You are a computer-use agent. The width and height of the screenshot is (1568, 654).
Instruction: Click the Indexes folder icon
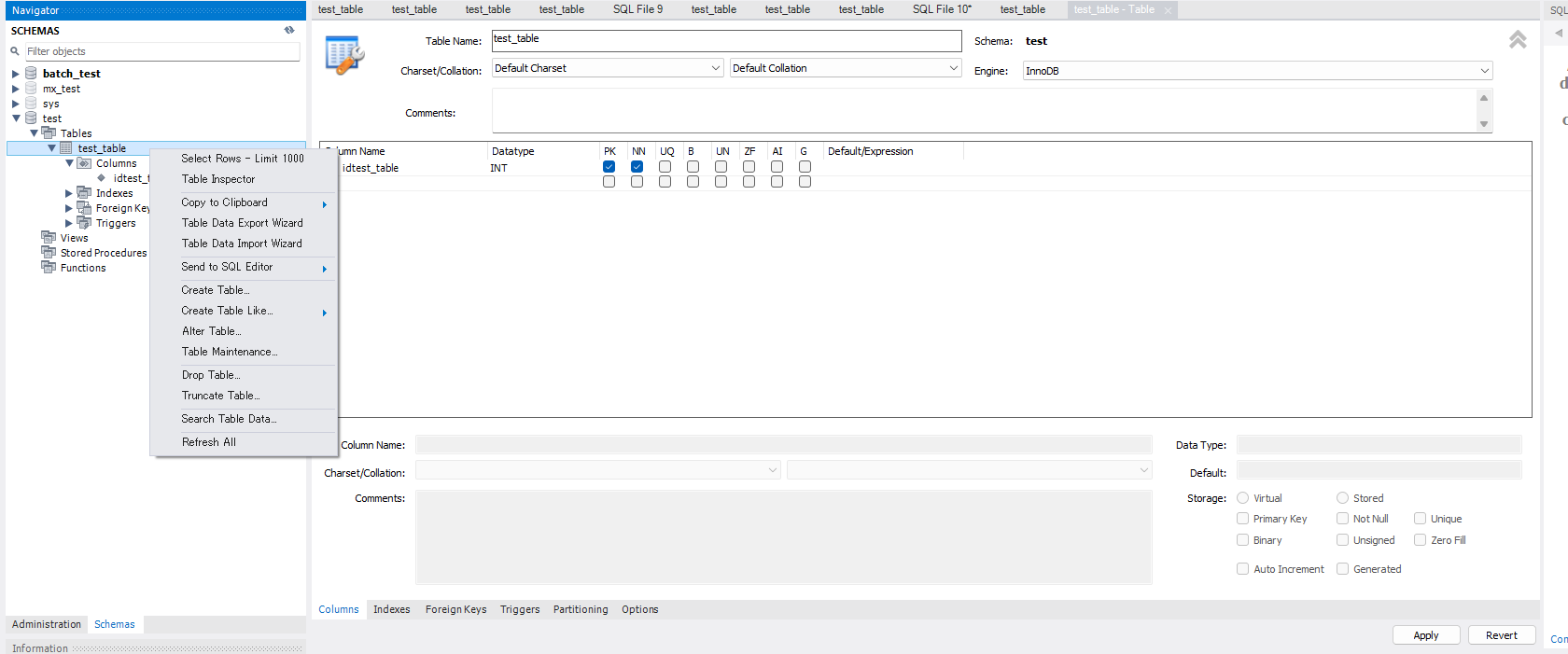click(x=84, y=192)
